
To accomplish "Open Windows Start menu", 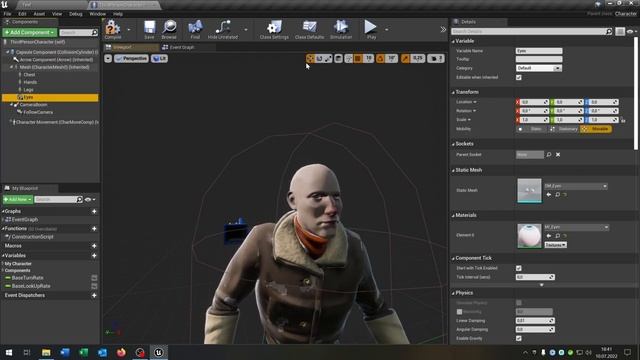I will tap(8, 352).
